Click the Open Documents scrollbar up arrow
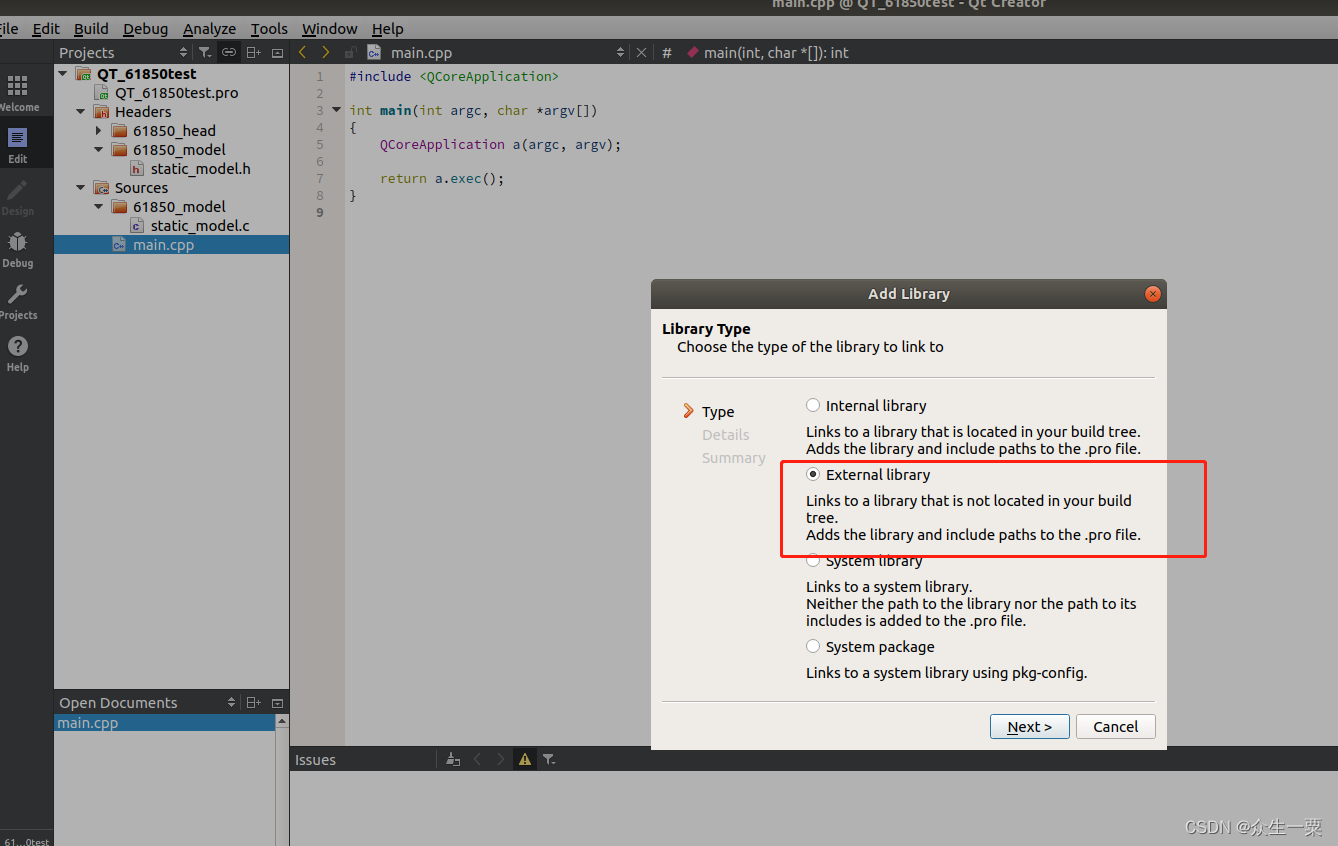The width and height of the screenshot is (1338, 846). pos(282,721)
